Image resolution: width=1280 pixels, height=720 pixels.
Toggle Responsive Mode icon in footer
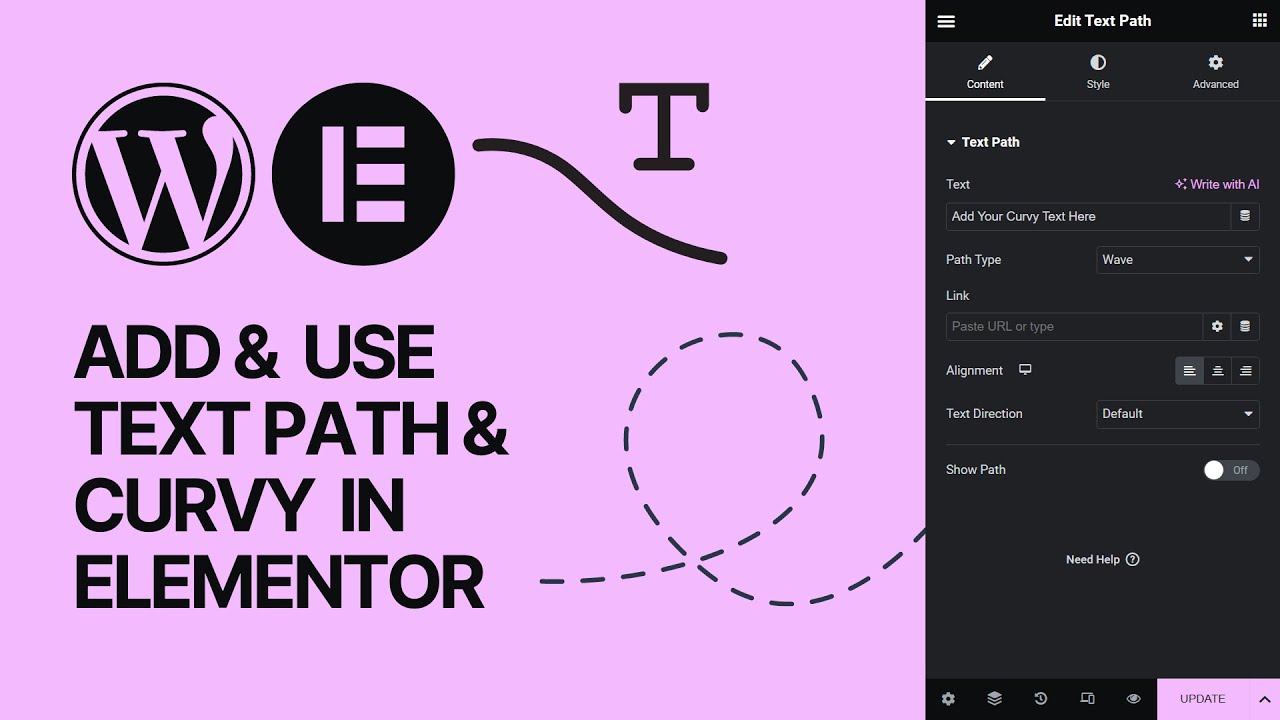coord(1087,699)
